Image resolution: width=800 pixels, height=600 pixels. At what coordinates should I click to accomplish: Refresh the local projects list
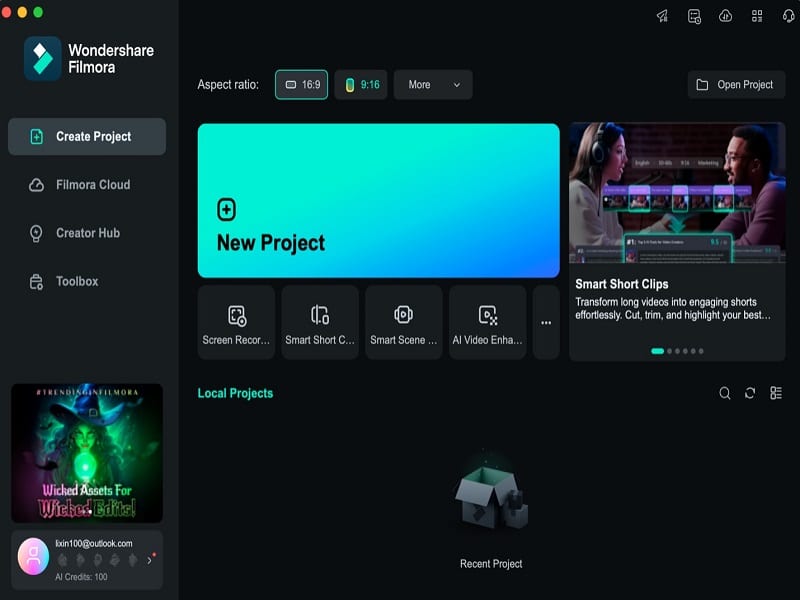tap(750, 393)
